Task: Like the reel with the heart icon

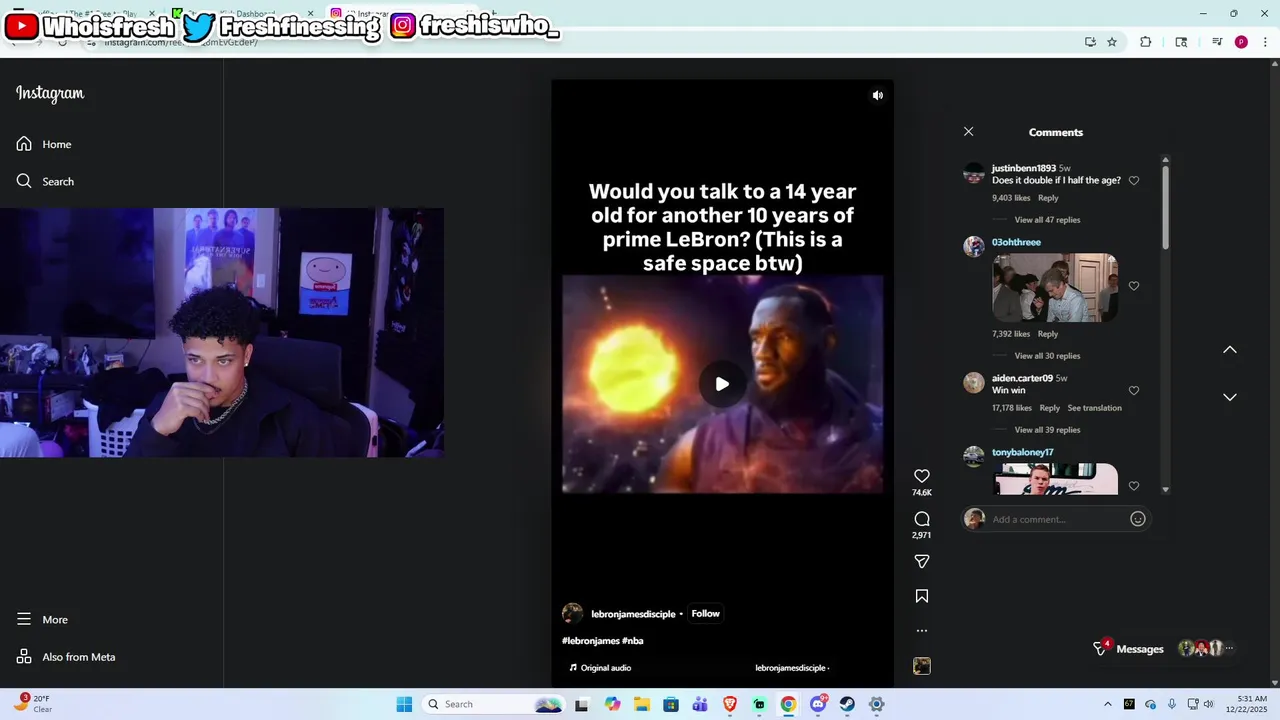Action: click(922, 476)
